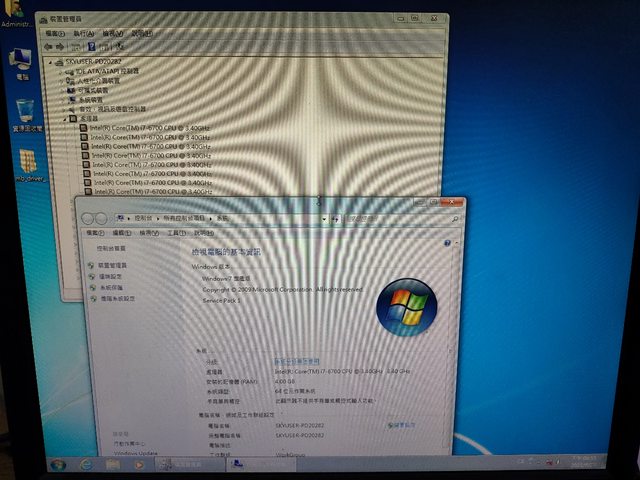The image size is (640, 480).
Task: Open 檔案 (File) menu in Device Manager
Action: coord(54,33)
